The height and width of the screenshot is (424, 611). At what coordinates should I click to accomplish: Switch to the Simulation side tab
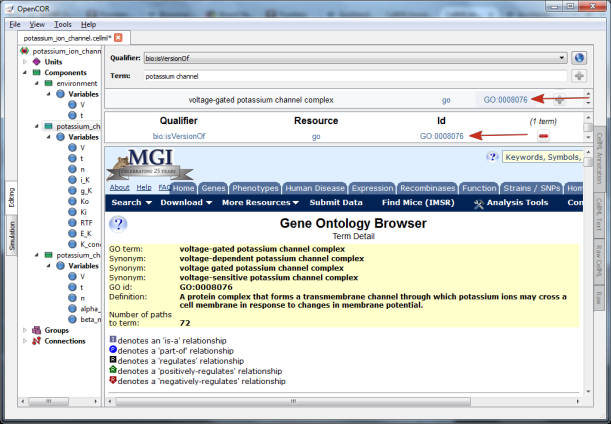12,236
